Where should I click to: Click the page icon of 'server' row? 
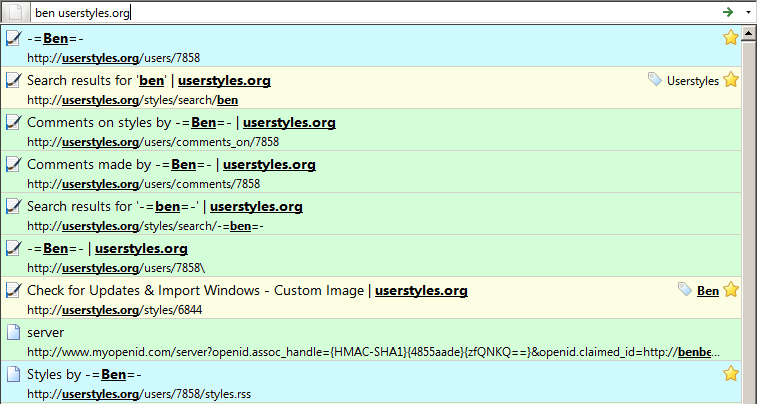(14, 332)
